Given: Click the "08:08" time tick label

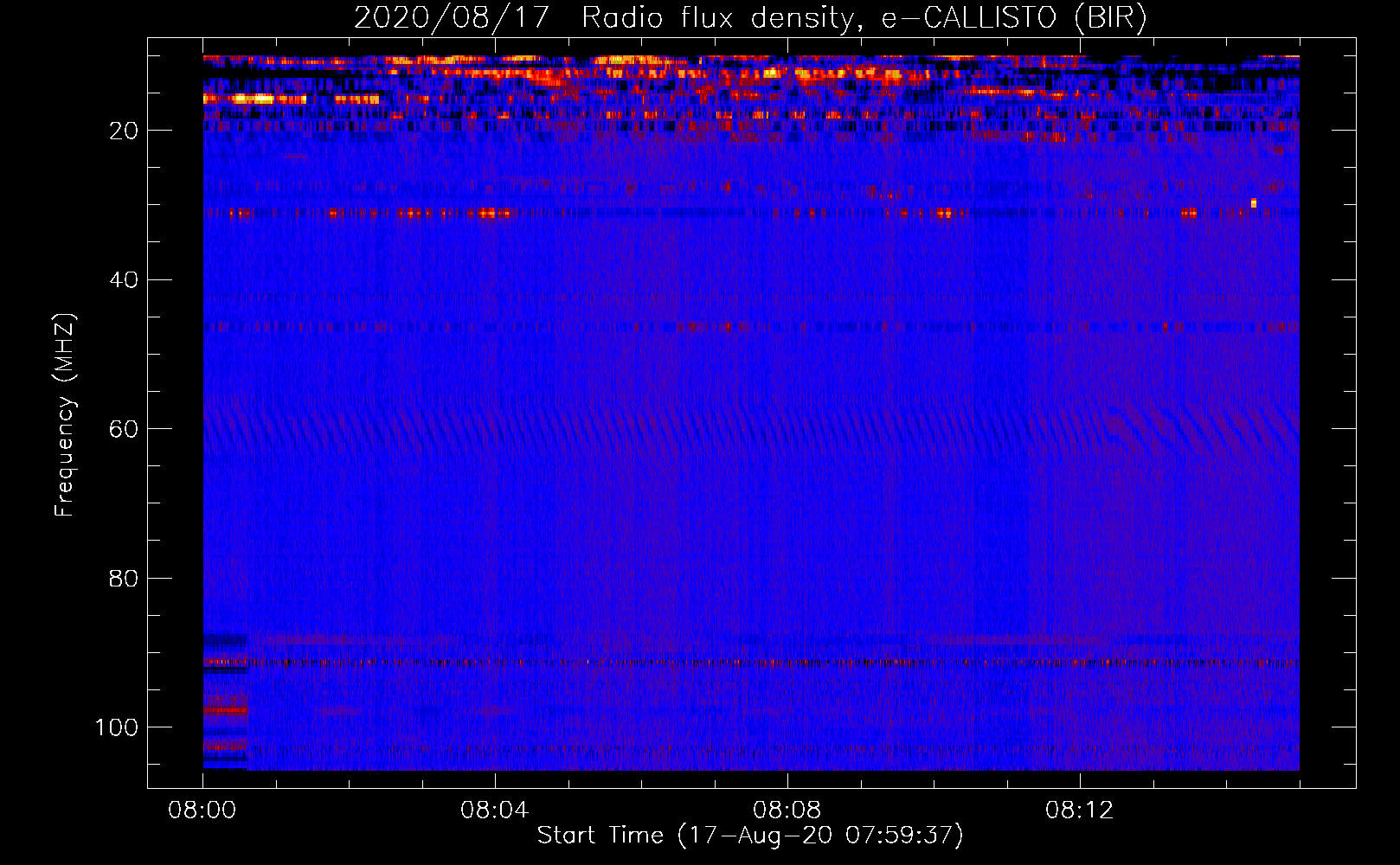Looking at the screenshot, I should [787, 811].
